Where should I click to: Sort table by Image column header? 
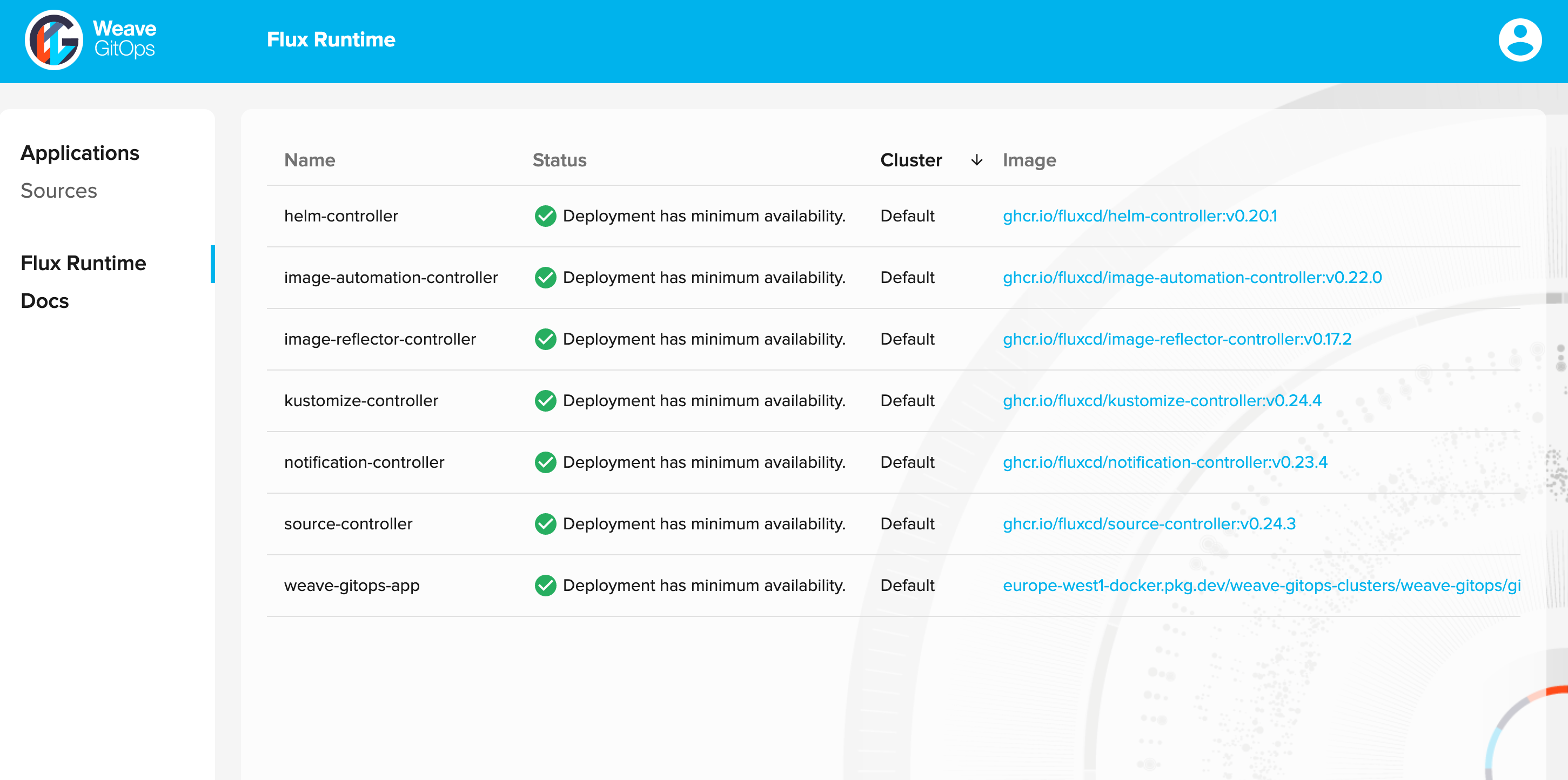point(1029,160)
